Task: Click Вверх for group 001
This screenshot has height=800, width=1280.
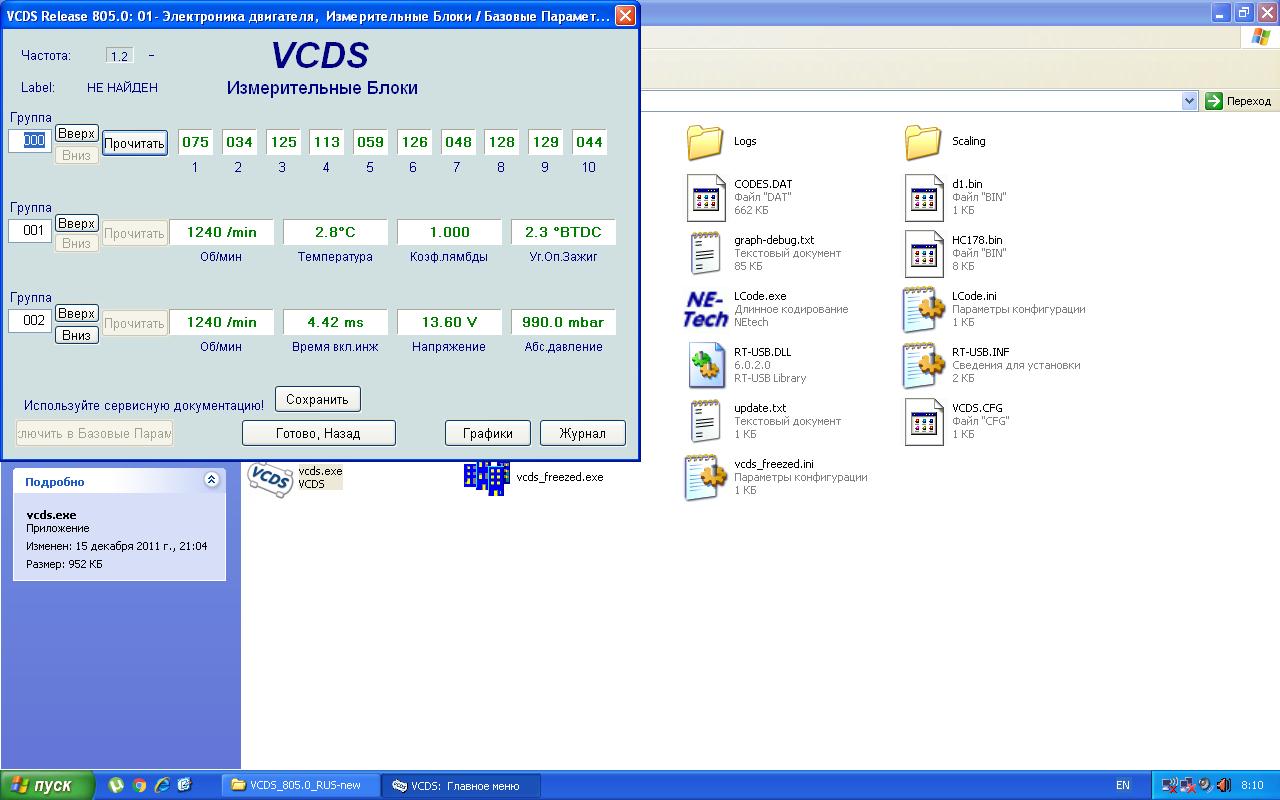Action: (x=76, y=223)
